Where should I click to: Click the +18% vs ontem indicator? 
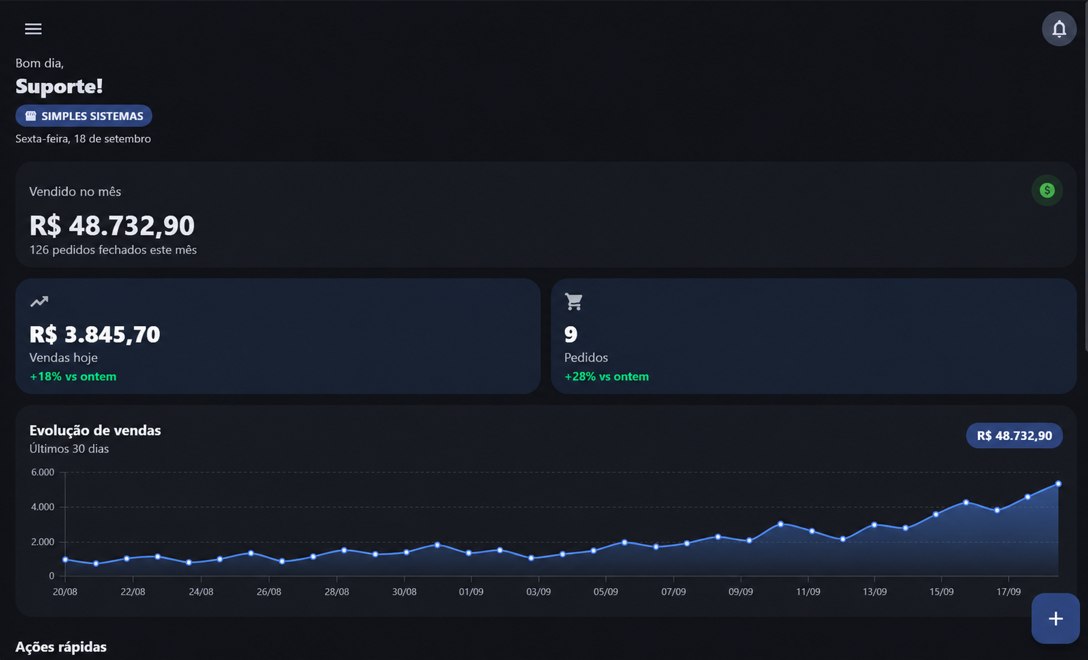pyautogui.click(x=73, y=377)
